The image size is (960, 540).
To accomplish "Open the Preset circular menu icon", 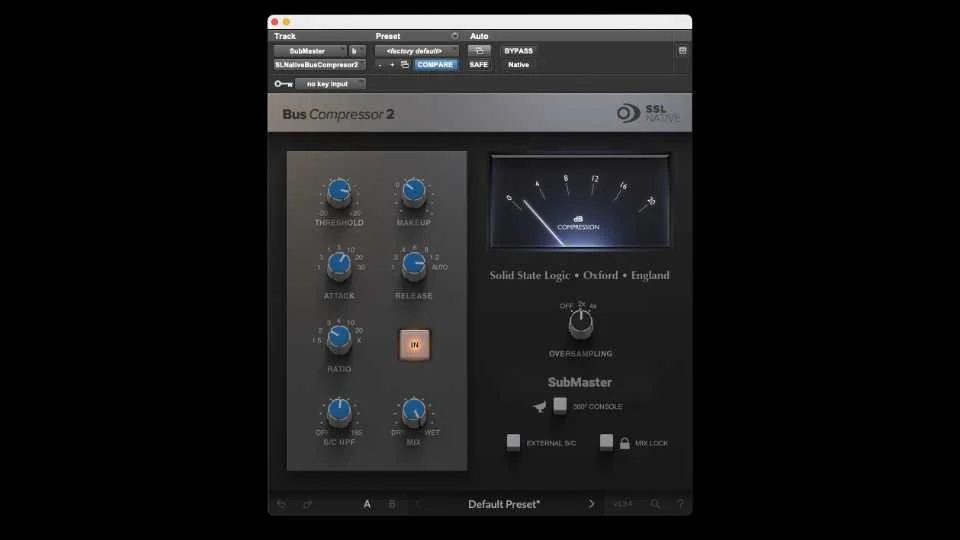I will 454,36.
